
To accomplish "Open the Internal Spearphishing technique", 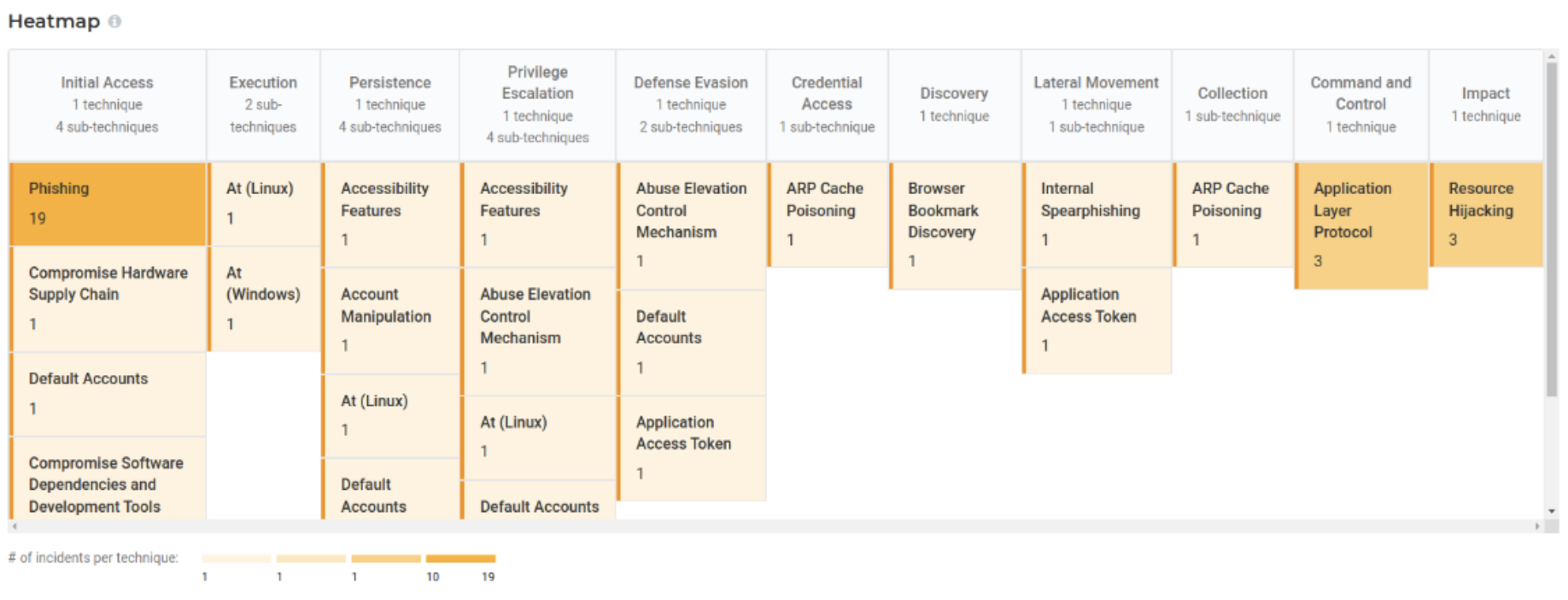I will pyautogui.click(x=1097, y=214).
